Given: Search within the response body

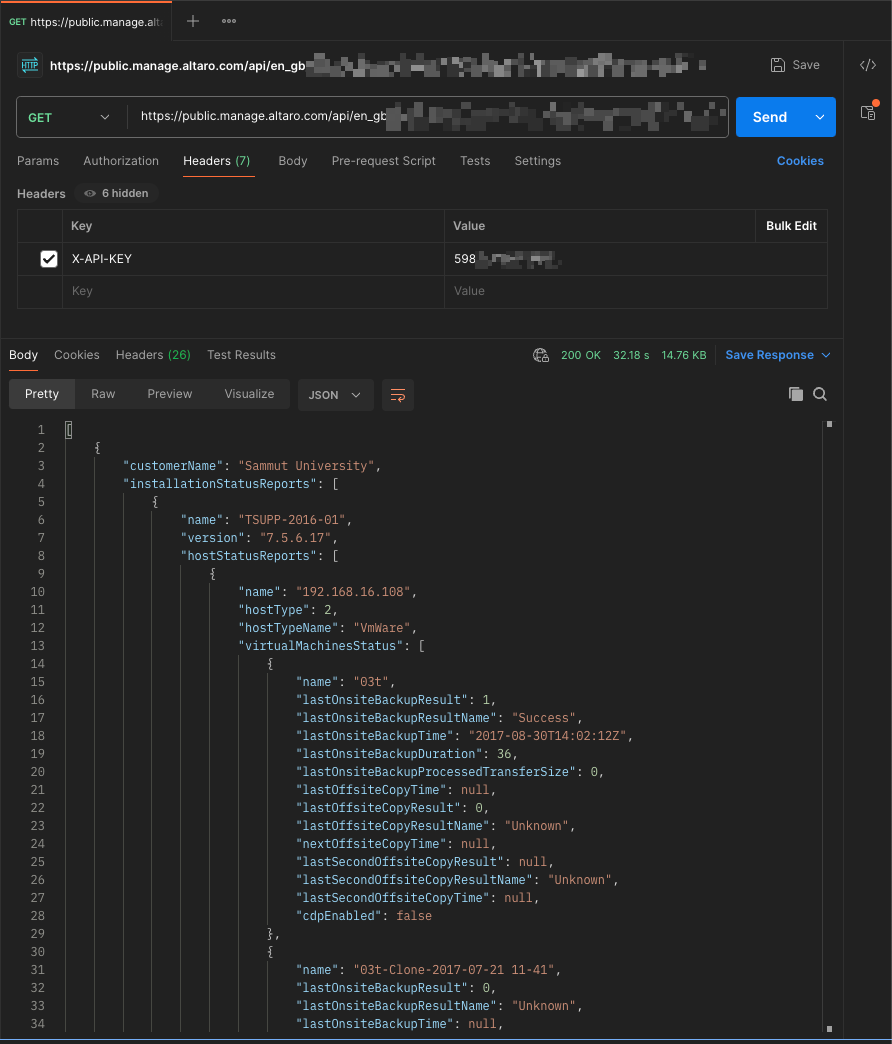Looking at the screenshot, I should (x=820, y=394).
